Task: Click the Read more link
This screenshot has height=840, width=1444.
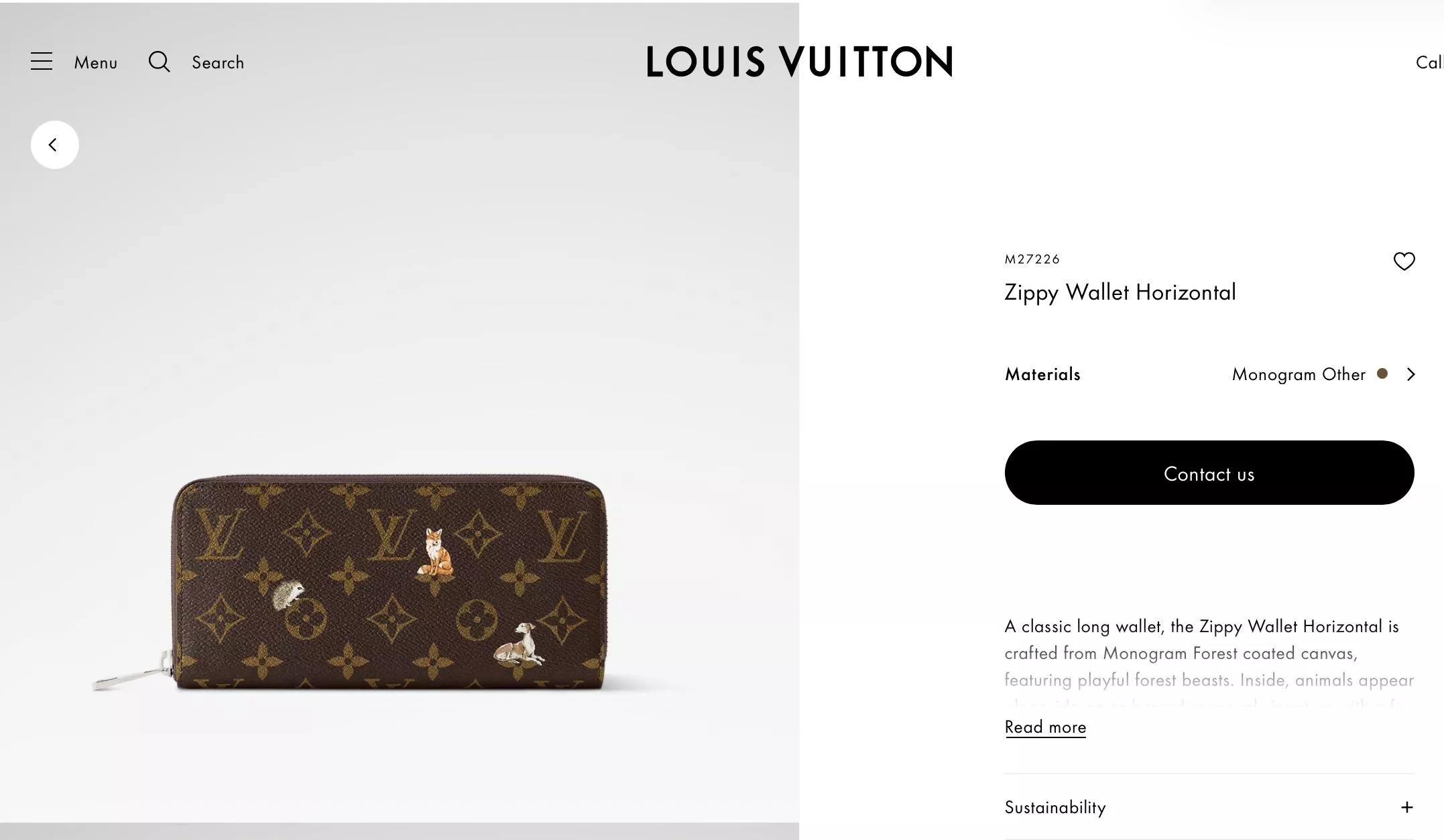Action: tap(1045, 727)
